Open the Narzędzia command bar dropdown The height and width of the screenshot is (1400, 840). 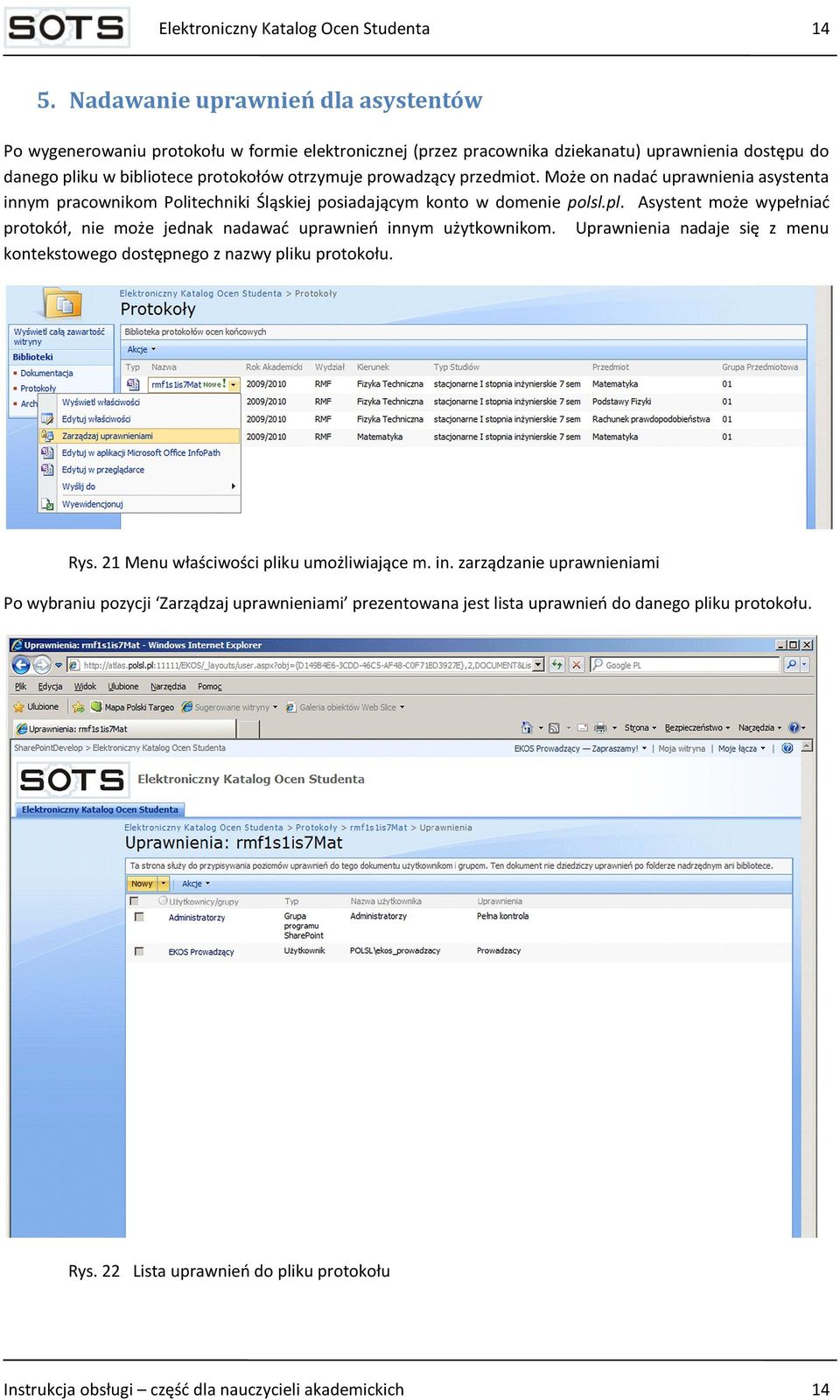point(759,728)
